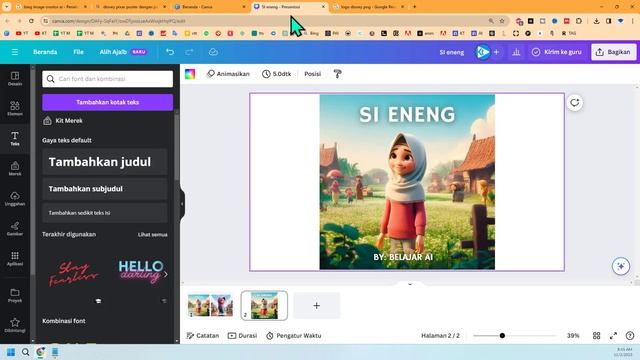The image size is (640, 360).
Task: Switch to the Beranda - Canva browser tab
Action: 209,7
